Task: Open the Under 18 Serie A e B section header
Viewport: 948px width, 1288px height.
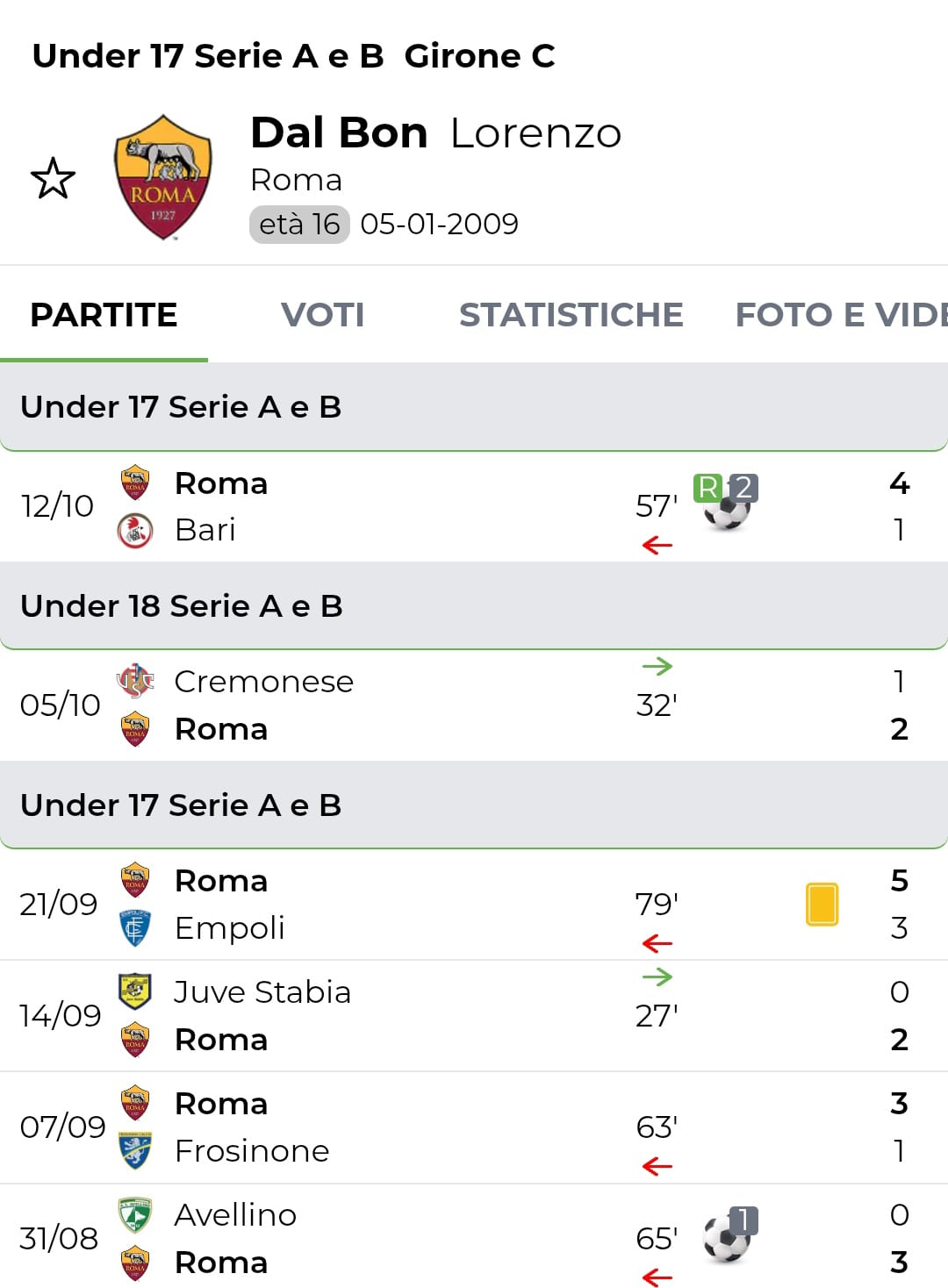Action: [x=182, y=606]
